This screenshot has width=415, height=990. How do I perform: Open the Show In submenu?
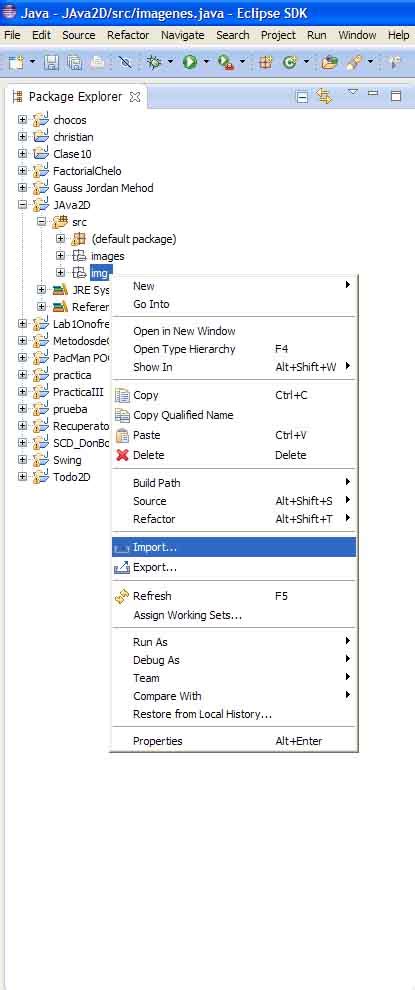tap(234, 367)
